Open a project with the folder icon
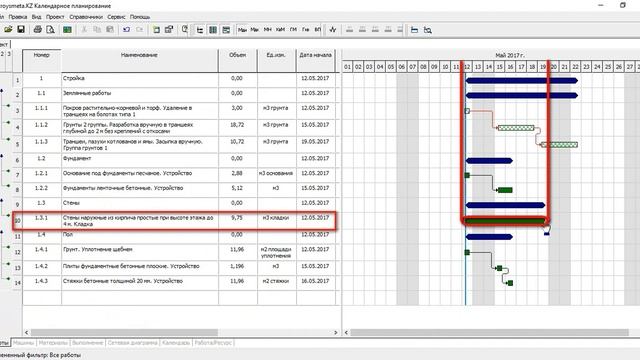640x360 pixels. pyautogui.click(x=8, y=29)
